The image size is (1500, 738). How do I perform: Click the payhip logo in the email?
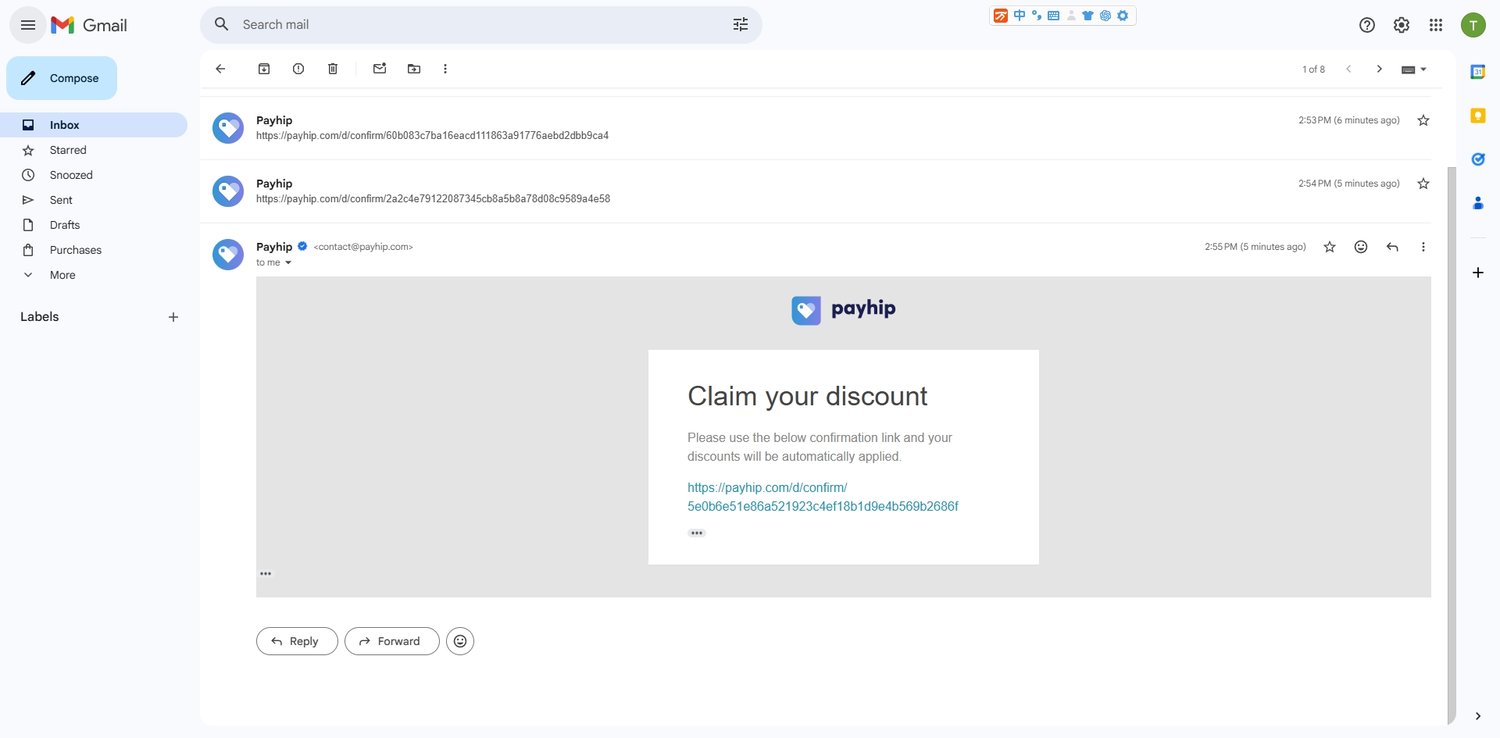pyautogui.click(x=844, y=310)
